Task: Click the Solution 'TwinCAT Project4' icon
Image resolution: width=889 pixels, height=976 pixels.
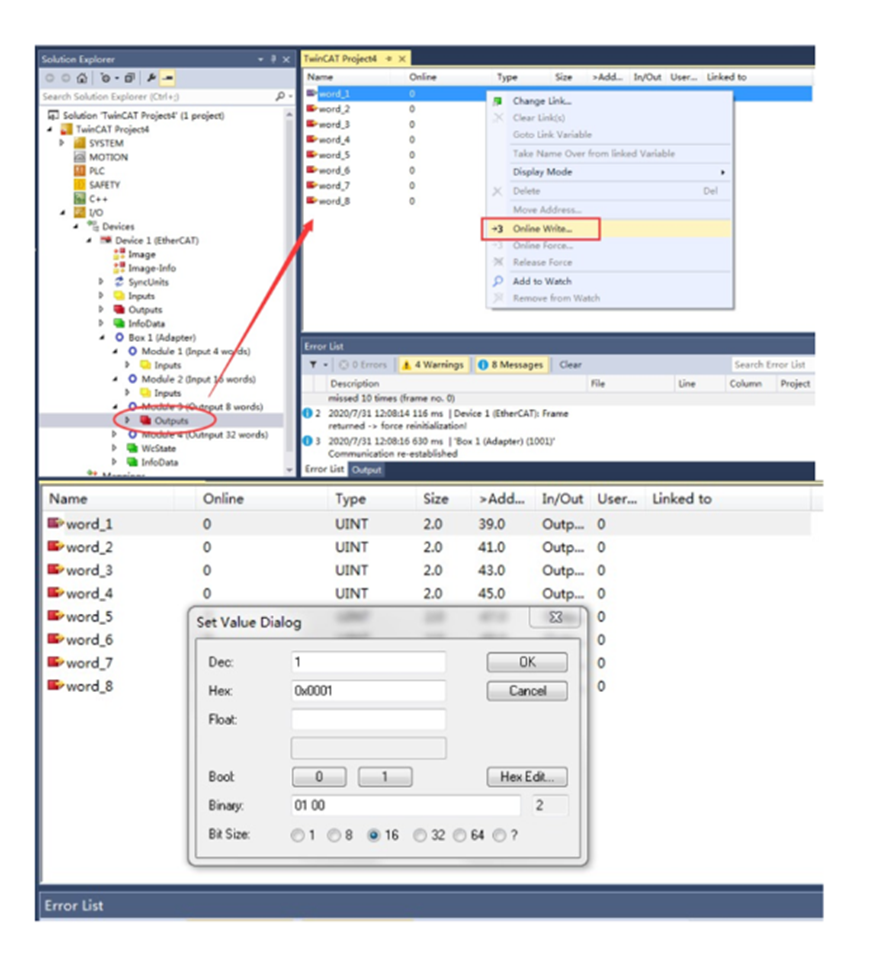Action: (x=54, y=115)
